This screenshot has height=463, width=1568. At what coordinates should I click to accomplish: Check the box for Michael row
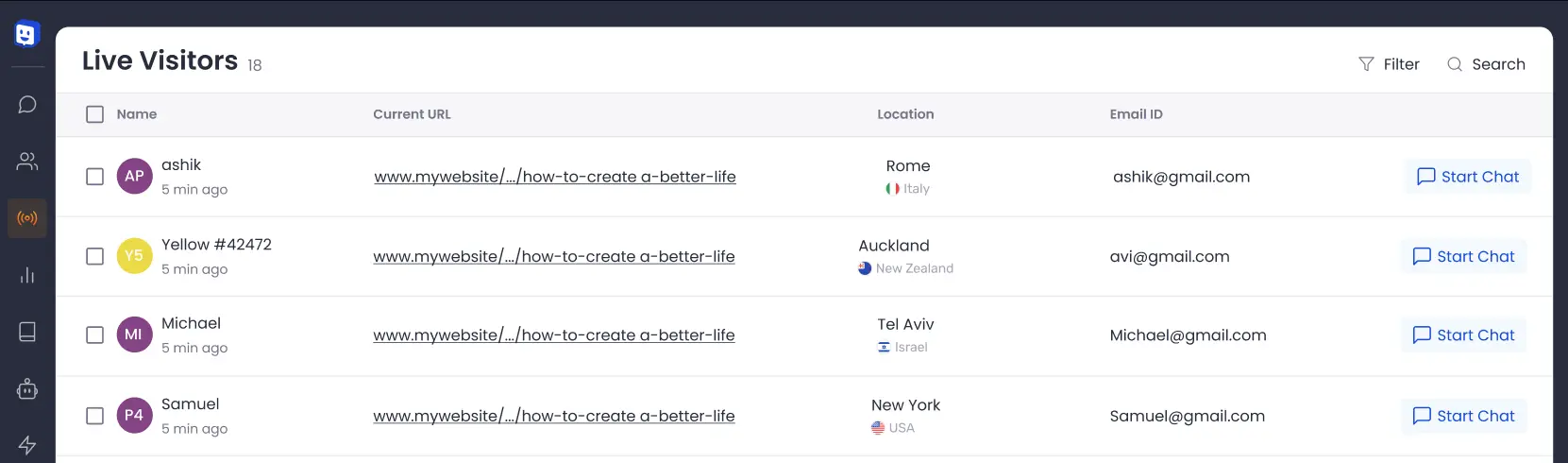[x=94, y=335]
